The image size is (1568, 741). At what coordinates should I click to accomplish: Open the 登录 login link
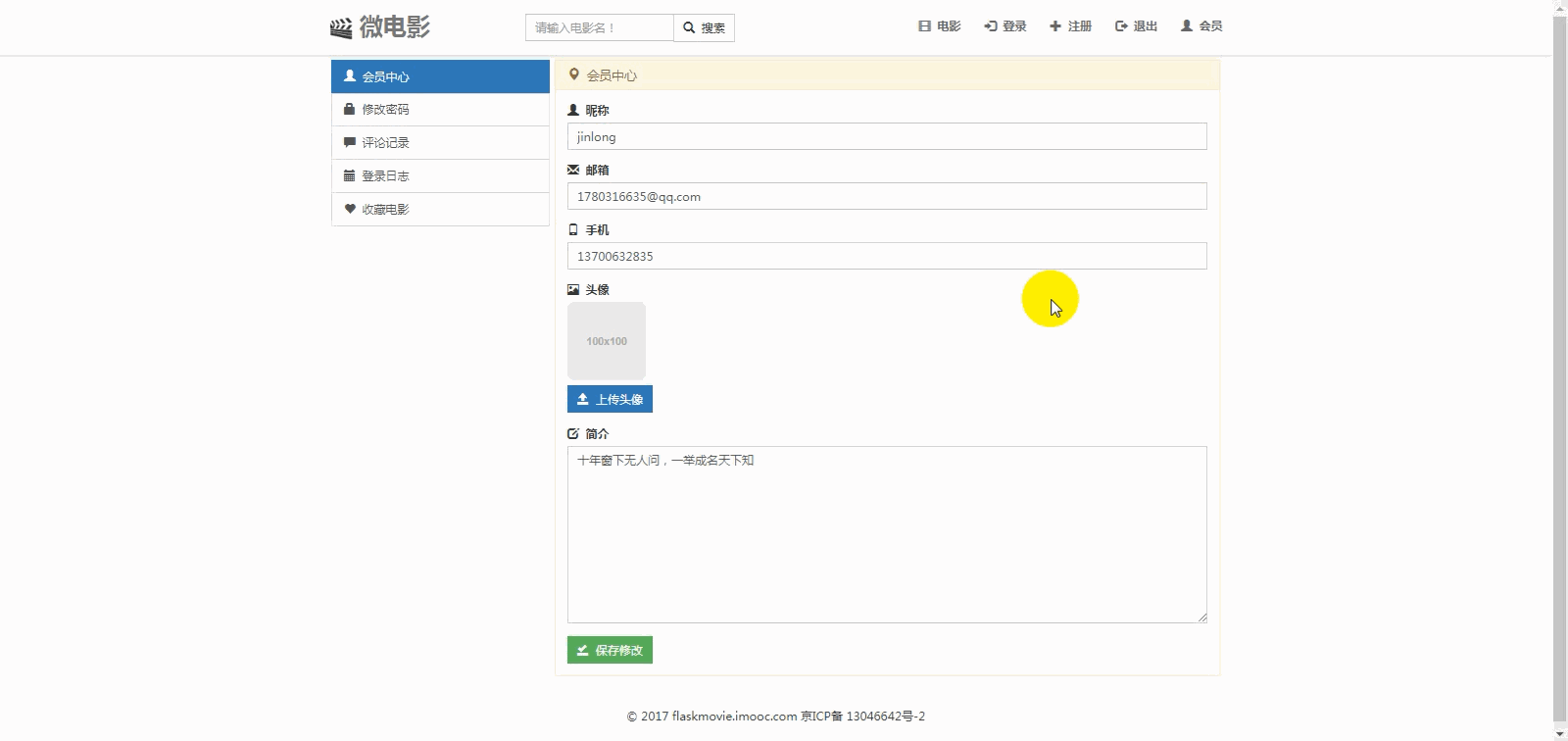point(1005,26)
